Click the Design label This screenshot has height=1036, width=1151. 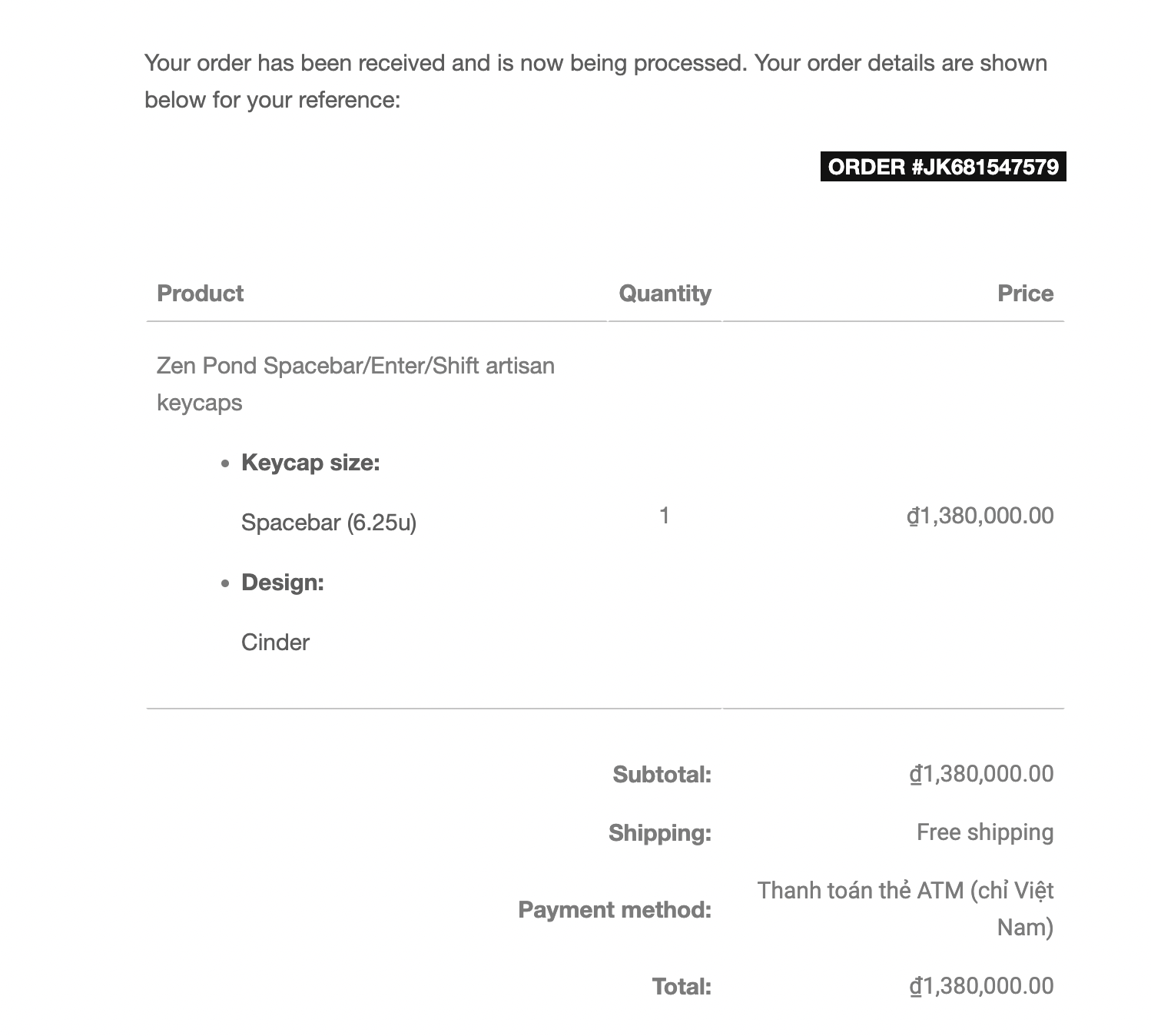pos(283,583)
